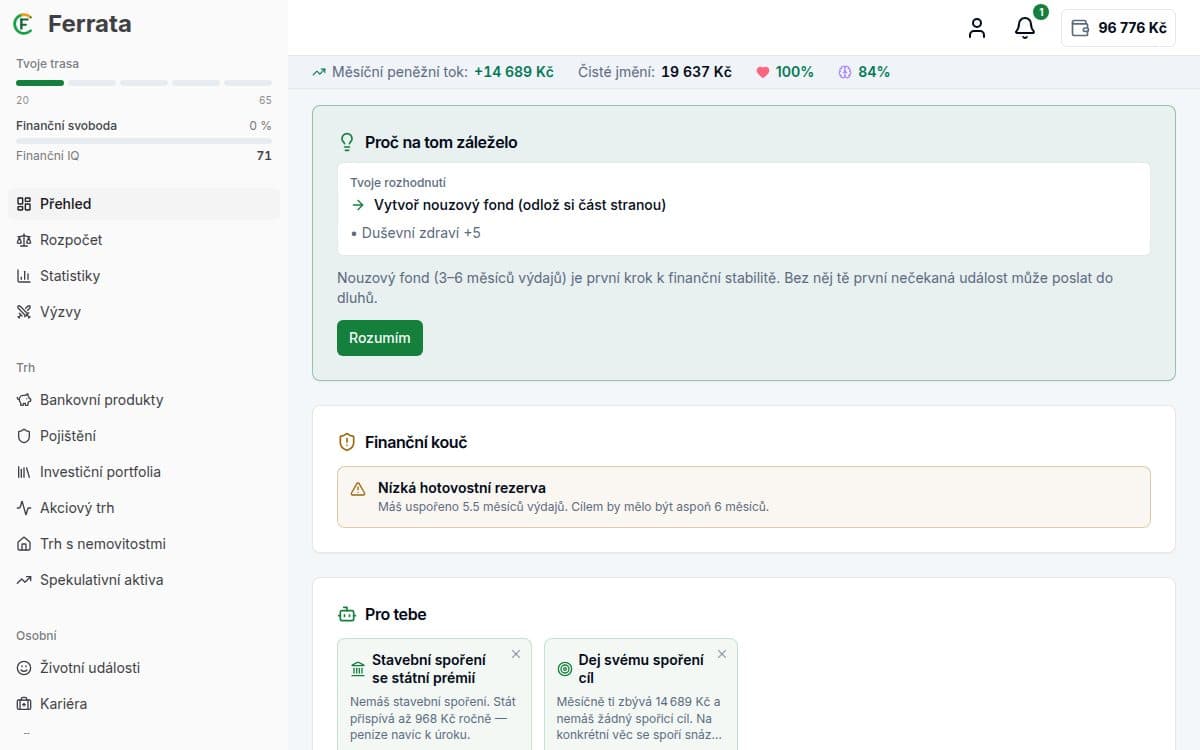Click the Kariéra briefcase icon
Viewport: 1200px width, 750px height.
click(24, 704)
